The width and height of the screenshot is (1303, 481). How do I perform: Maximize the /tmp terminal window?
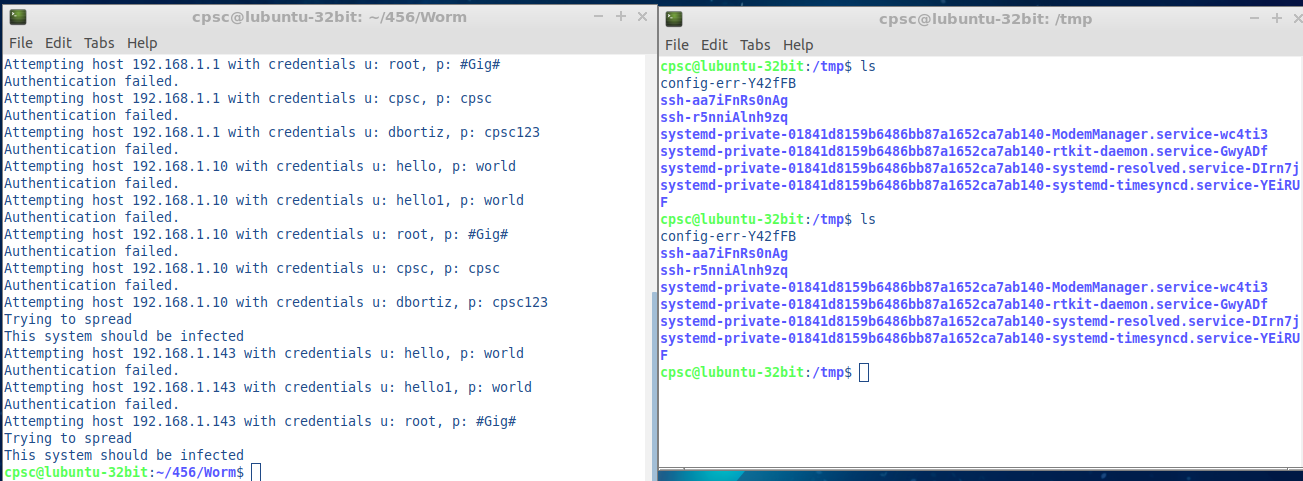(1276, 18)
